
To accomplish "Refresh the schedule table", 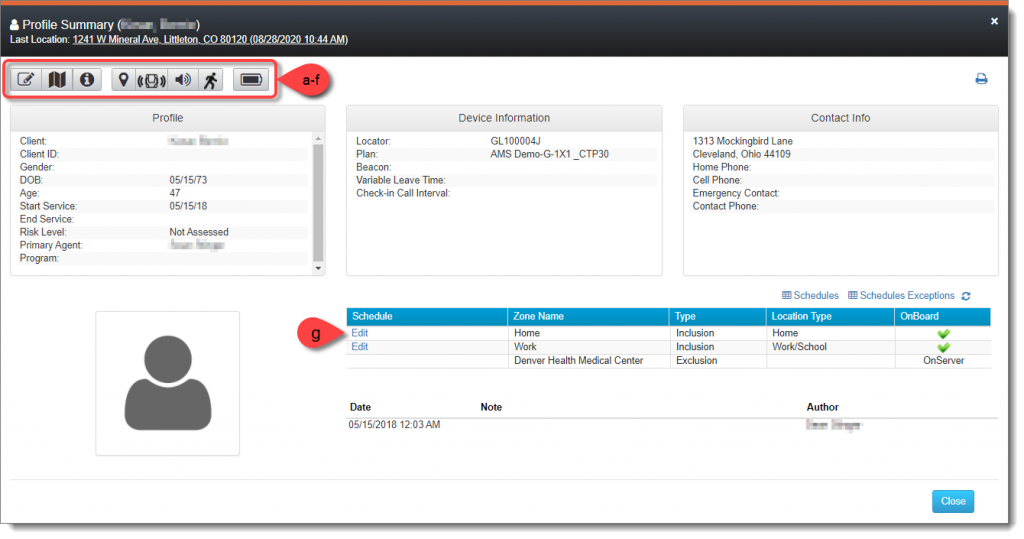I will tap(965, 296).
